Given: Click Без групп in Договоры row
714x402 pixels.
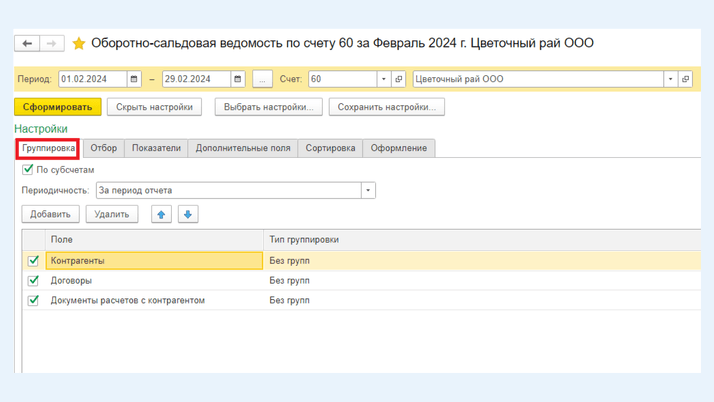Looking at the screenshot, I should (290, 280).
